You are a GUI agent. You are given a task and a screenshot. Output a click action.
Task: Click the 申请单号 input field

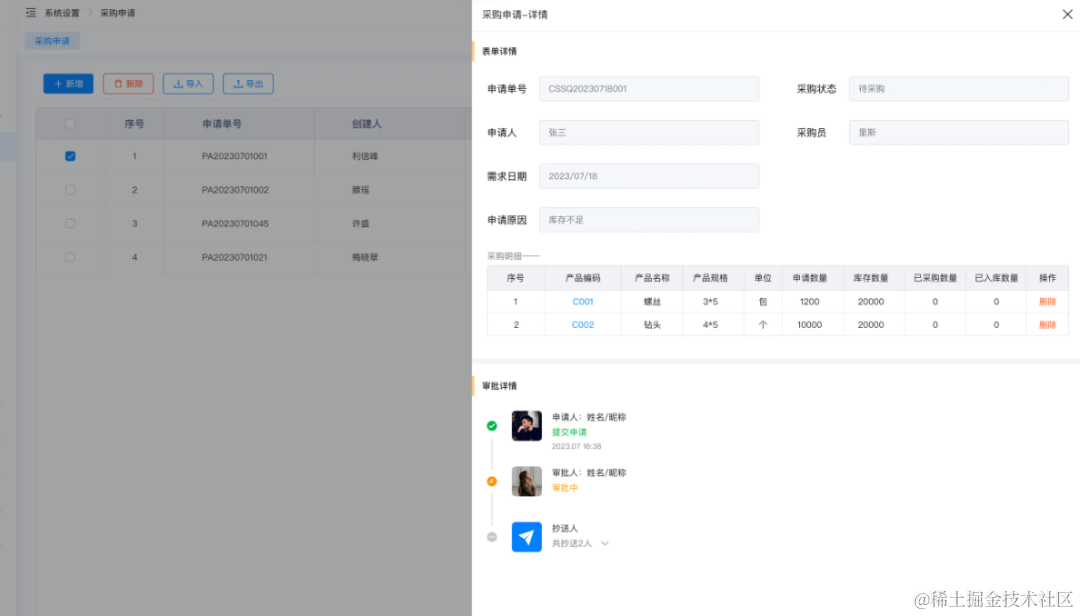click(649, 89)
